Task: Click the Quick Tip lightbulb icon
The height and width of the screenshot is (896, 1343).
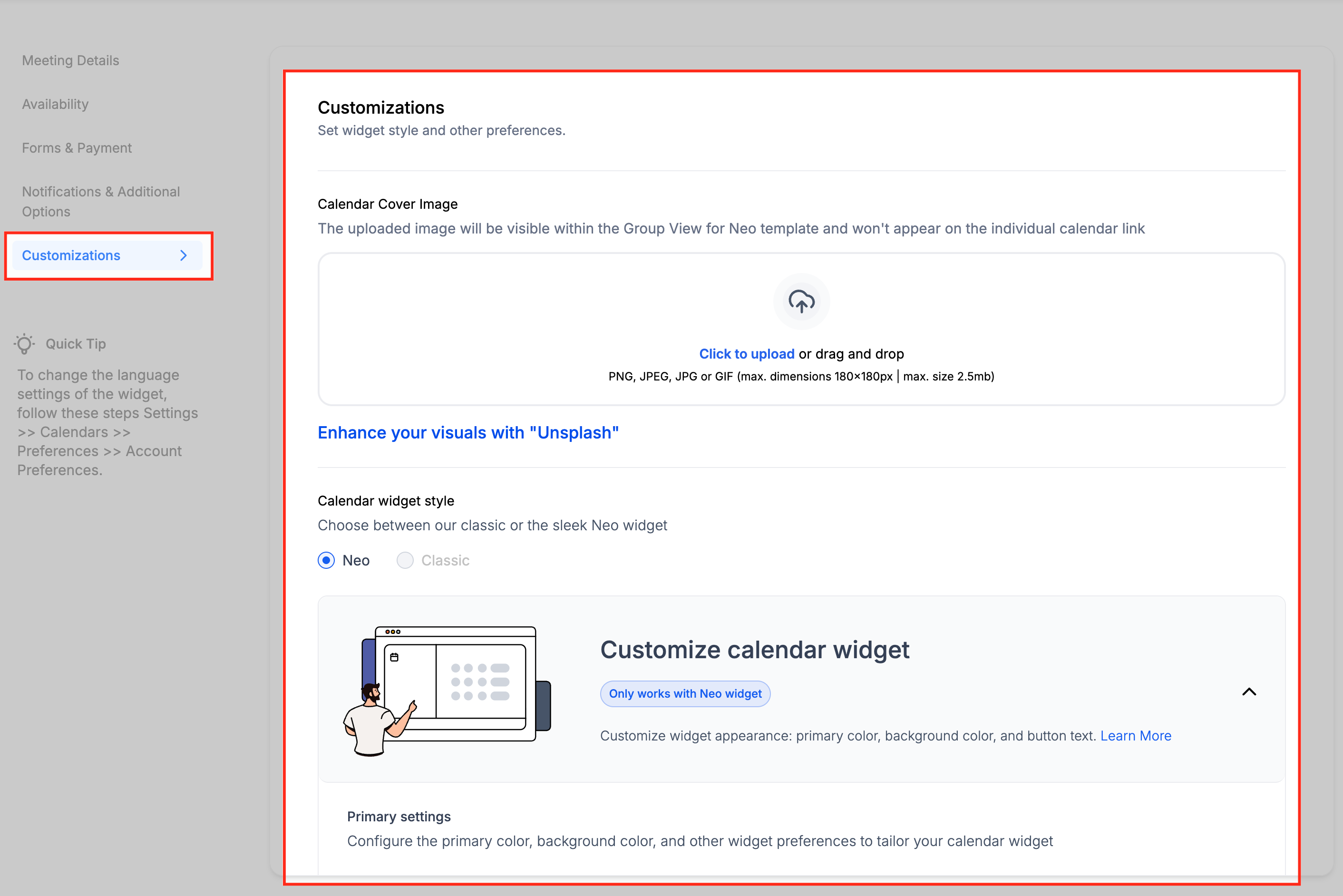Action: pos(25,344)
